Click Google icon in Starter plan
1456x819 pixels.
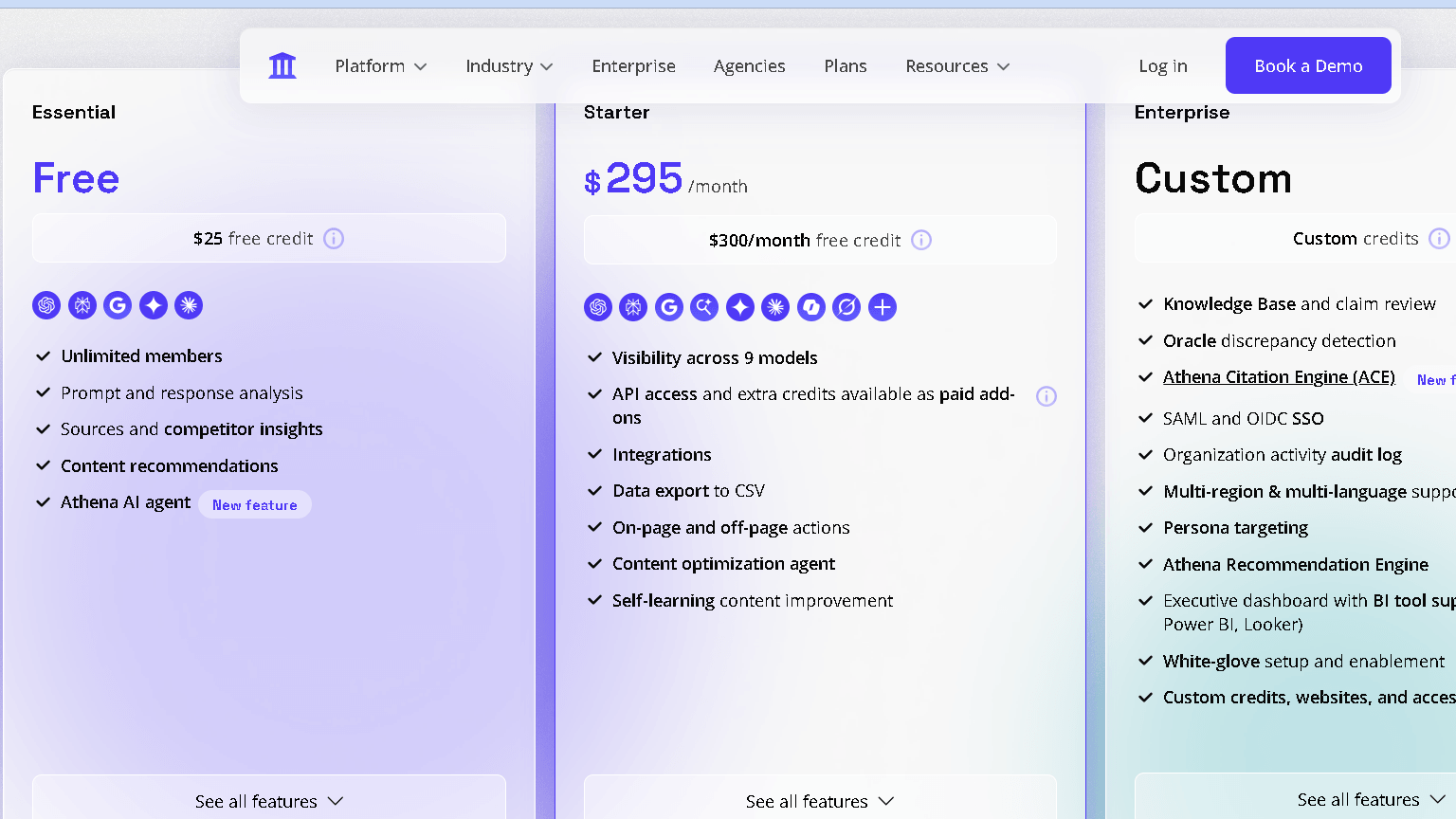click(669, 307)
